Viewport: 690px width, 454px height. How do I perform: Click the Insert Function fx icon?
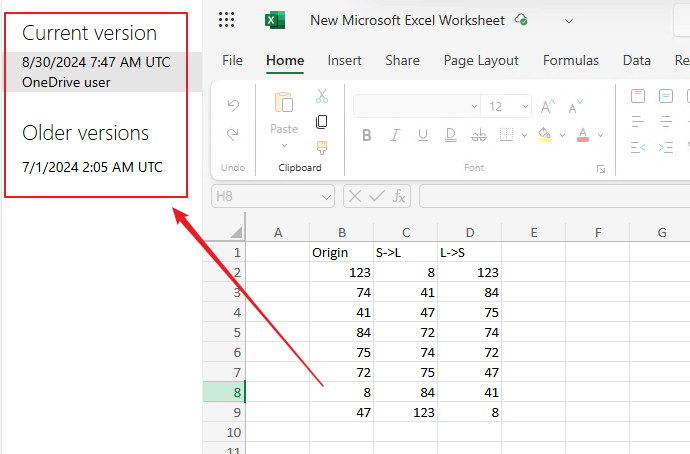[399, 196]
